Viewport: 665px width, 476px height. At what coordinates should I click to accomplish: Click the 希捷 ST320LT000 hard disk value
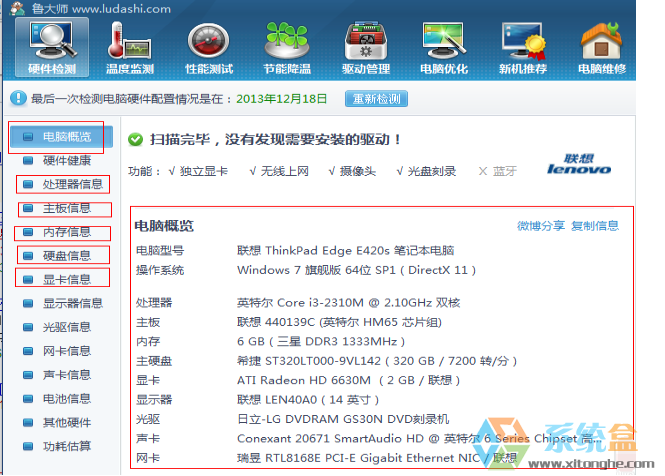[377, 361]
